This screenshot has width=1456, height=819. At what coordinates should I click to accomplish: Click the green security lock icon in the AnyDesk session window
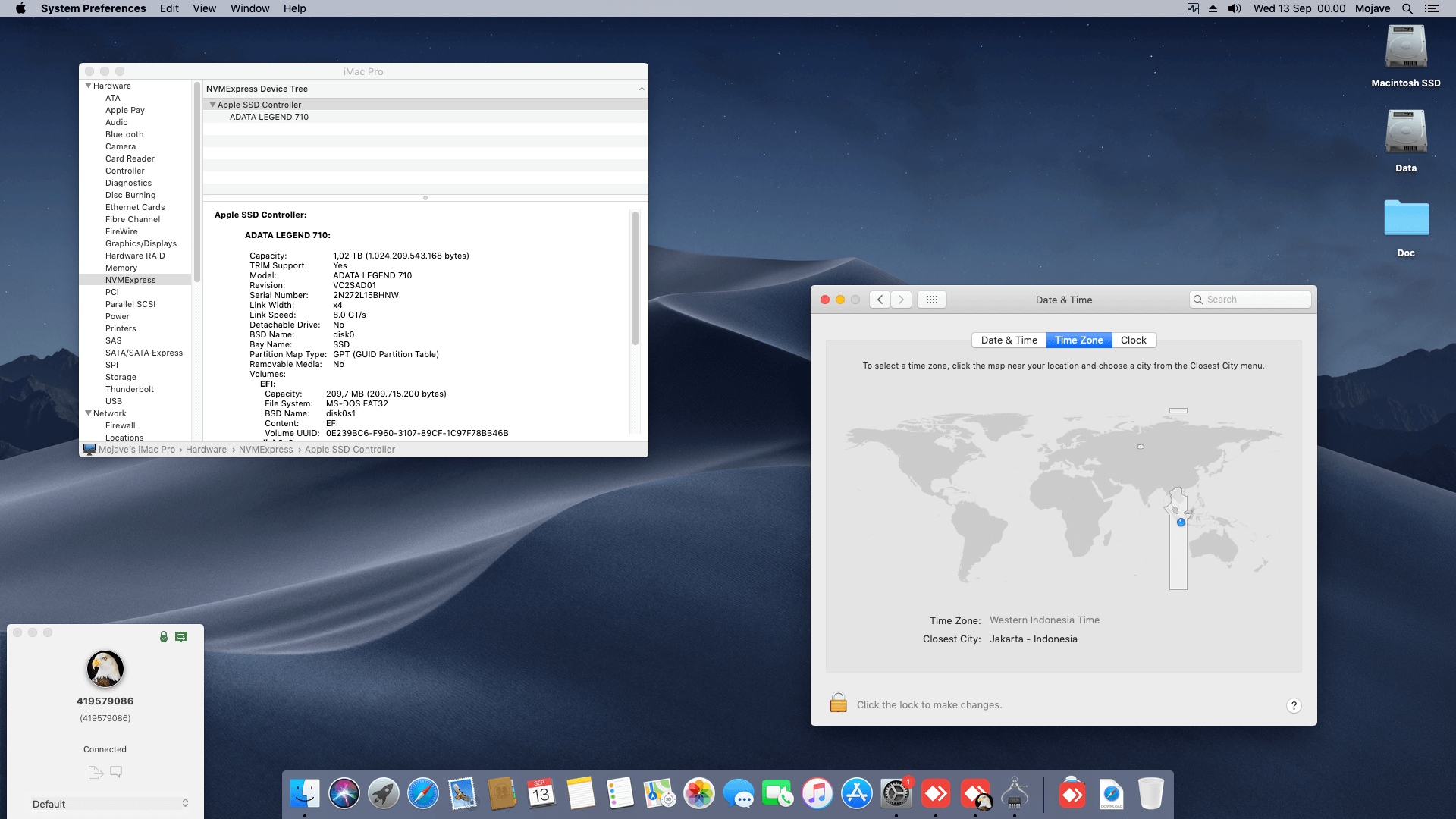click(164, 637)
